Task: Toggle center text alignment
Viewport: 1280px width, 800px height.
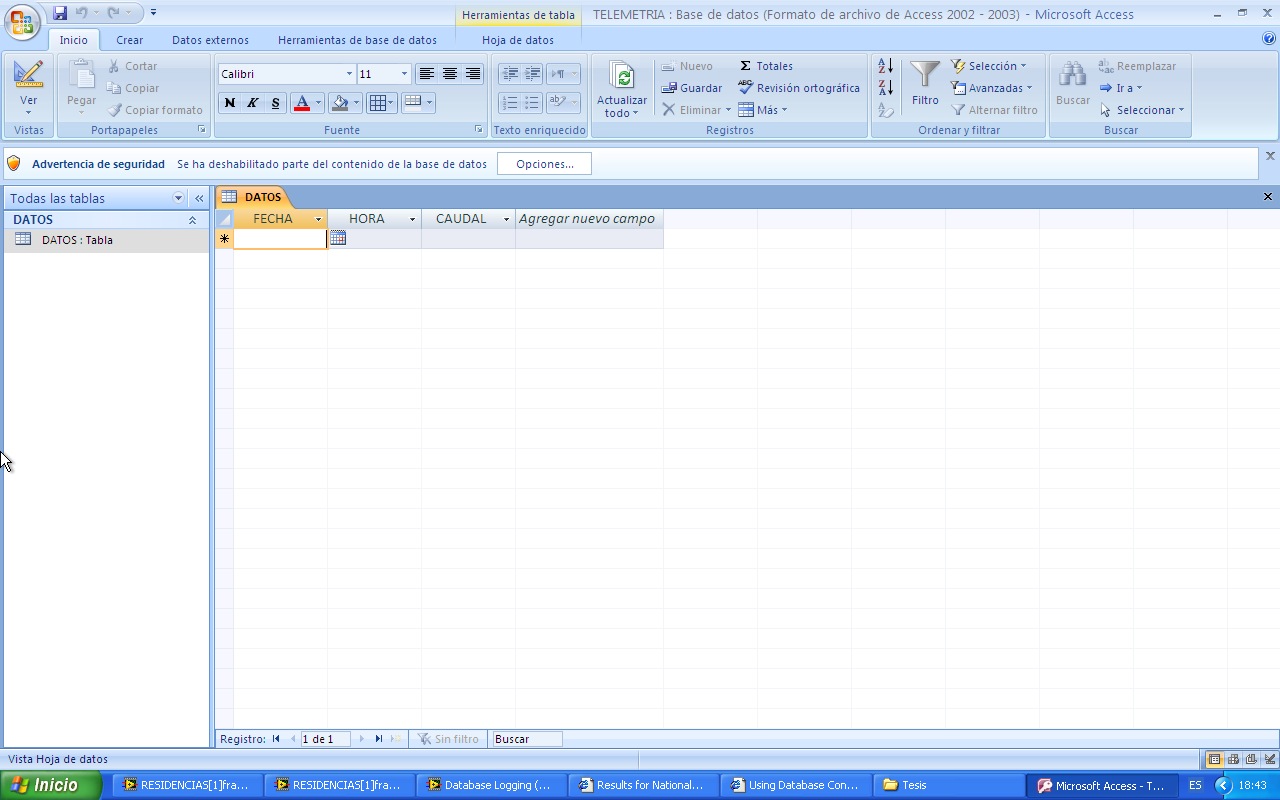Action: click(x=449, y=73)
